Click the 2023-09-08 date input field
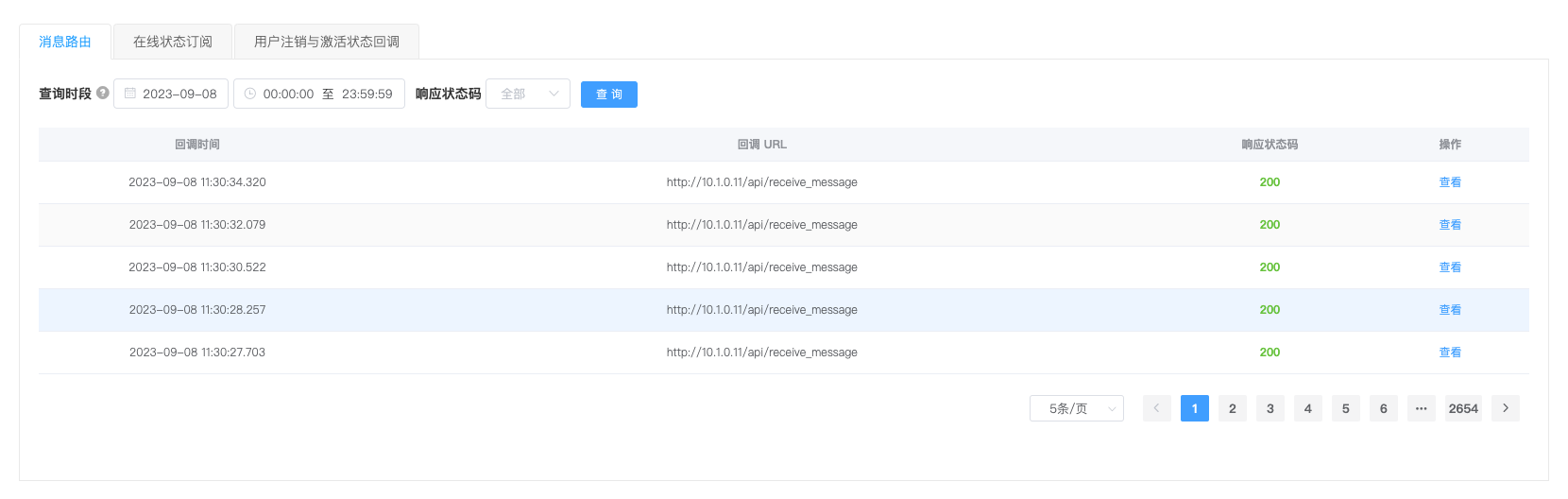The image size is (1568, 499). 179,94
